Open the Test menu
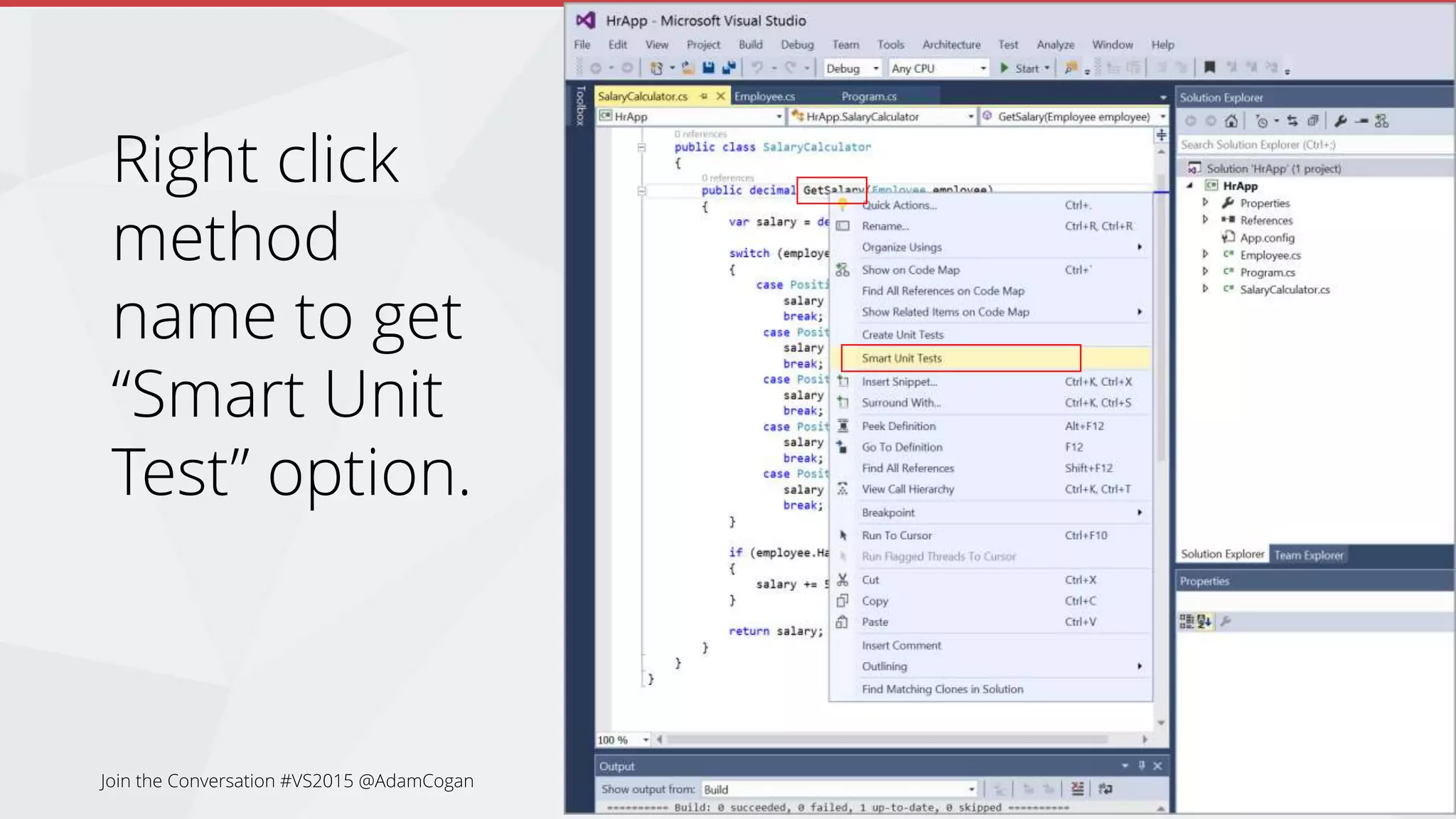1456x819 pixels. click(x=1008, y=44)
